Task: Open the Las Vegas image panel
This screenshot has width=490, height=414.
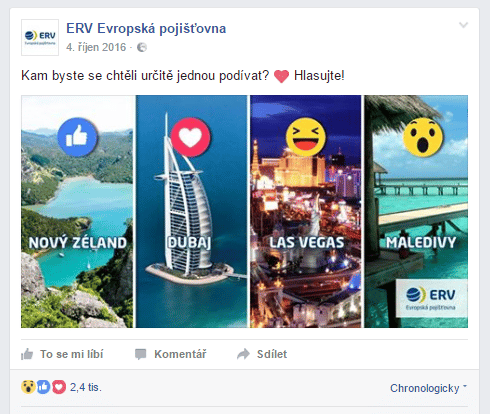Action: pyautogui.click(x=306, y=211)
